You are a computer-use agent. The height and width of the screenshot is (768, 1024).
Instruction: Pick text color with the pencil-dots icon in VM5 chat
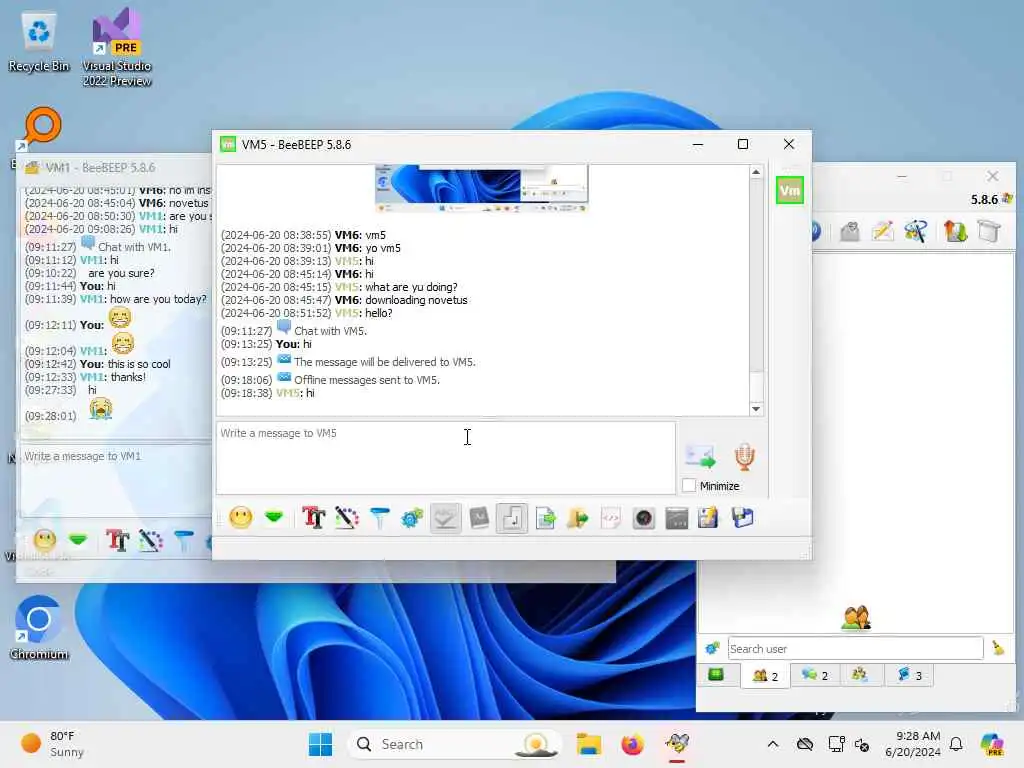point(347,519)
